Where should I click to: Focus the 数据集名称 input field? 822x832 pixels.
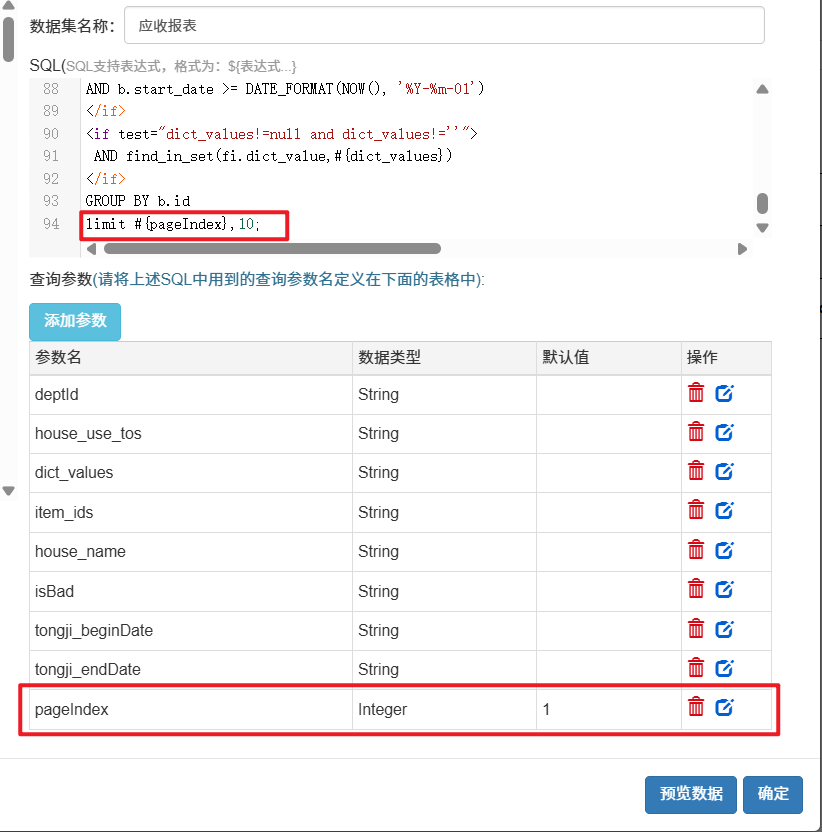(444, 25)
